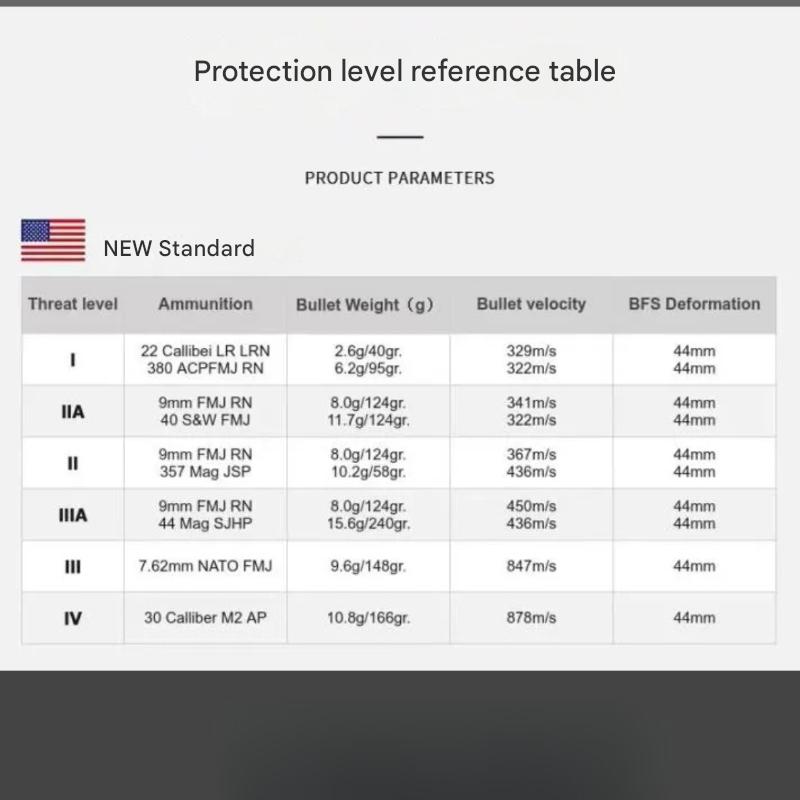800x800 pixels.
Task: Select the Threat level column header
Action: click(x=73, y=304)
